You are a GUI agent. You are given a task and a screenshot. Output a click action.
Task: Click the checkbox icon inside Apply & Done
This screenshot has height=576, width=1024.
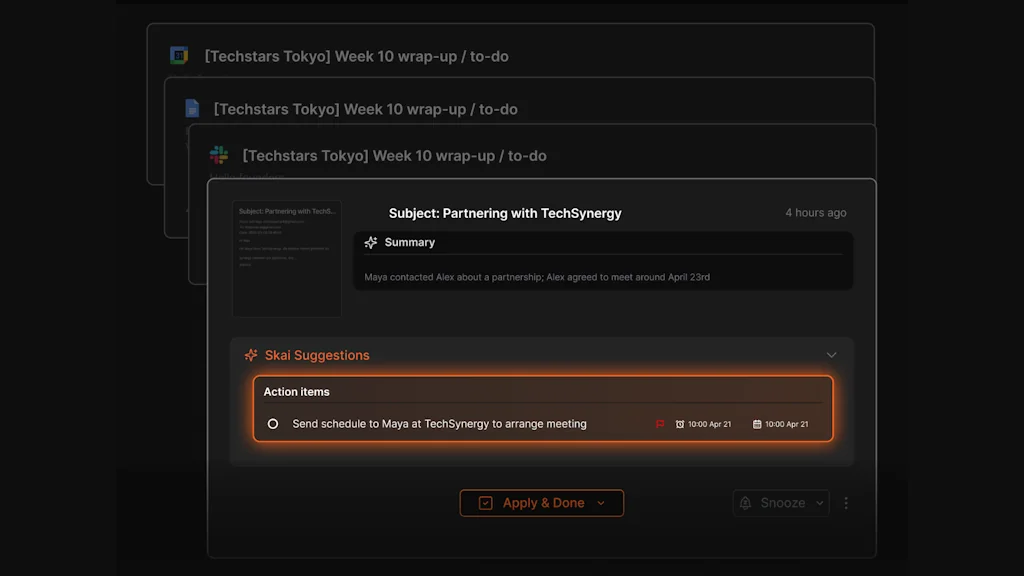click(x=485, y=503)
